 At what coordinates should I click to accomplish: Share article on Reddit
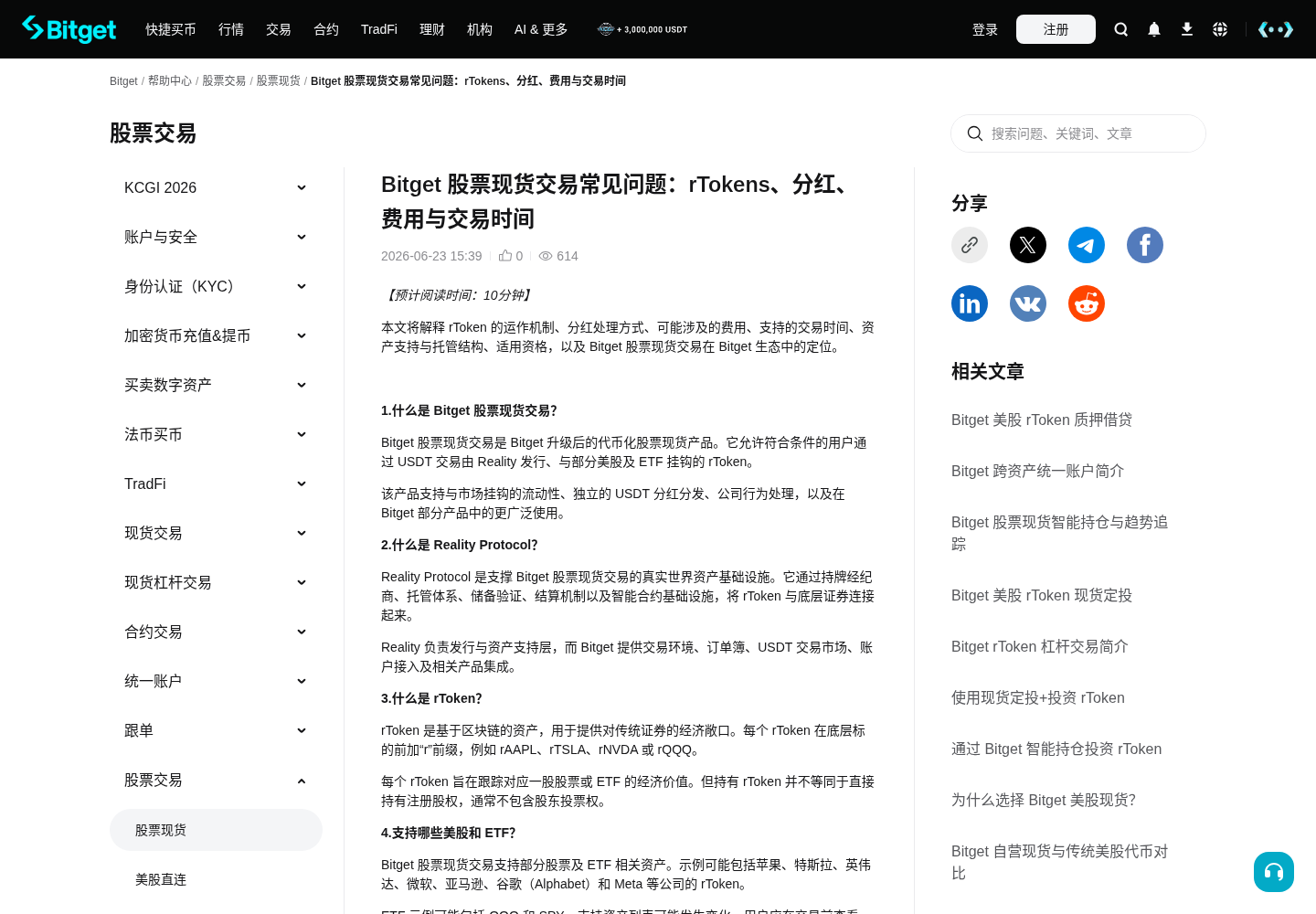[x=1087, y=303]
